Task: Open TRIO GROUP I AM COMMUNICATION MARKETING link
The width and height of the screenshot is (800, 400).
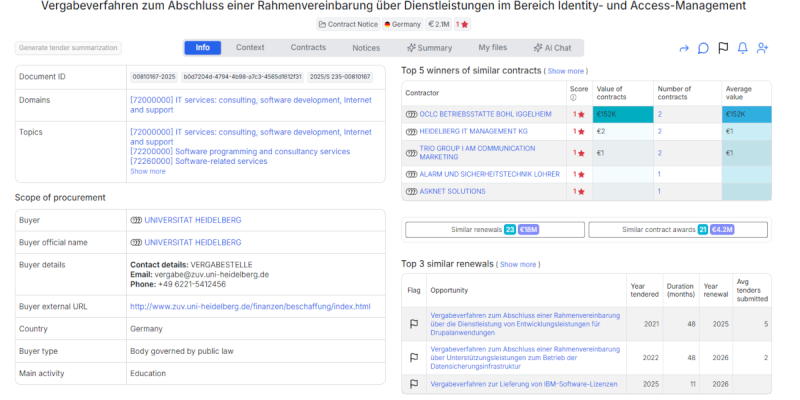Action: (478, 153)
